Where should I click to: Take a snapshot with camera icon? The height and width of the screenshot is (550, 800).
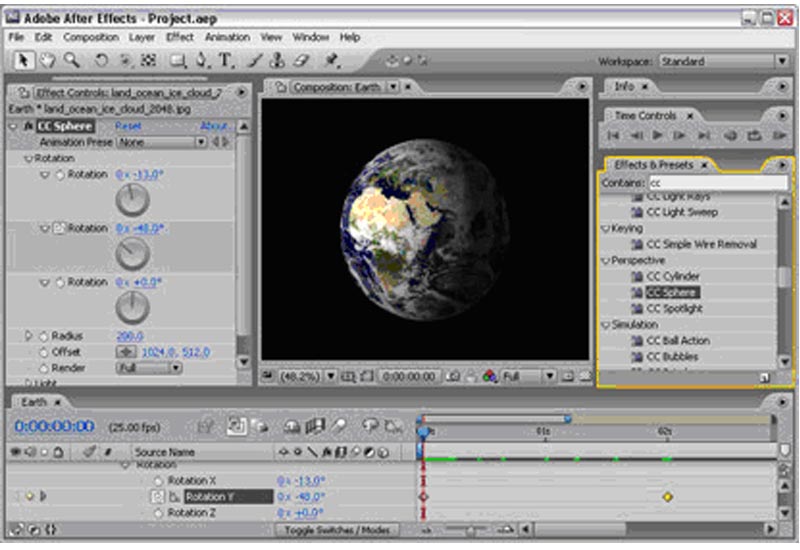click(x=453, y=377)
